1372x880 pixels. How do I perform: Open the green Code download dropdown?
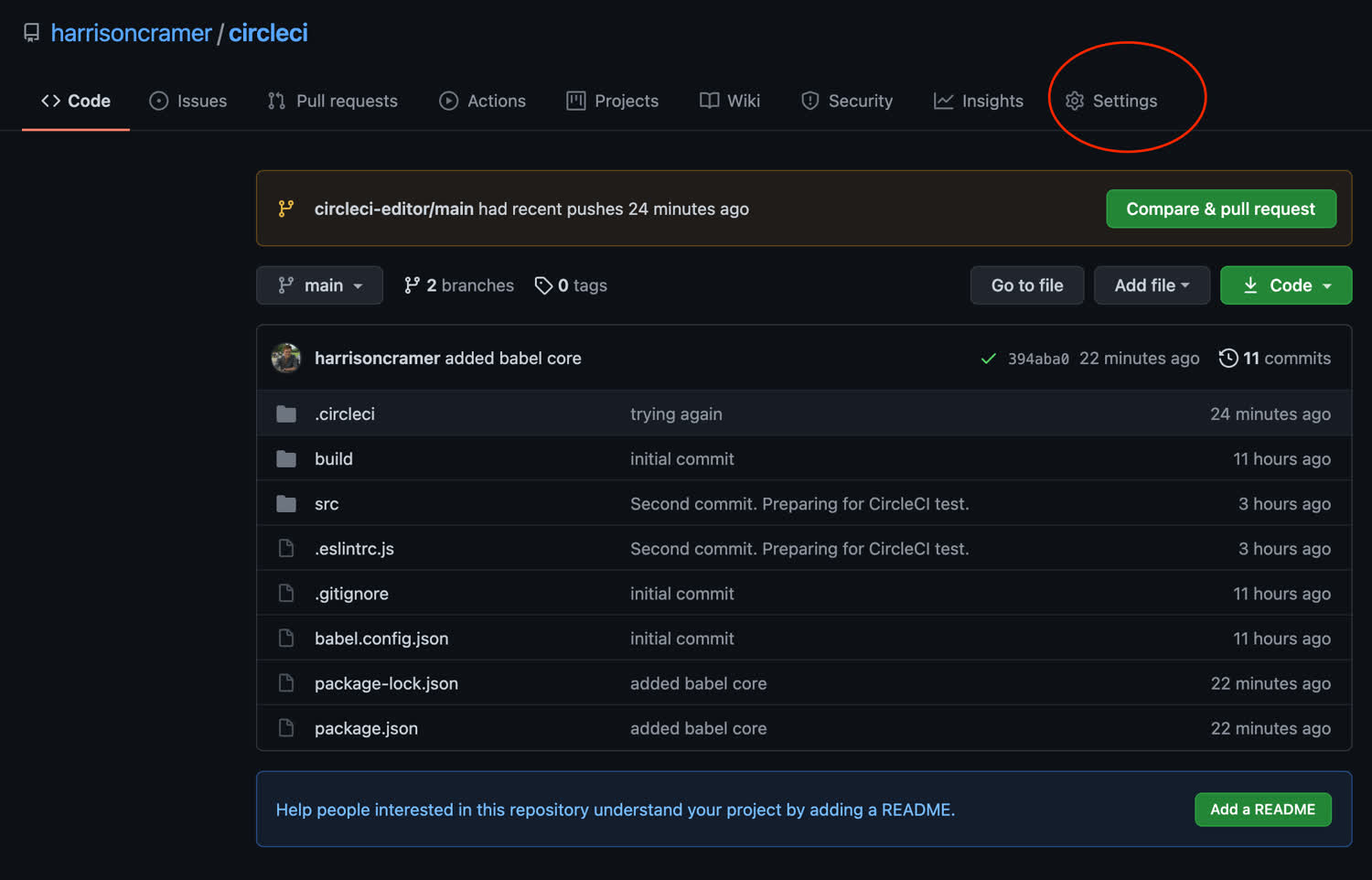1286,285
